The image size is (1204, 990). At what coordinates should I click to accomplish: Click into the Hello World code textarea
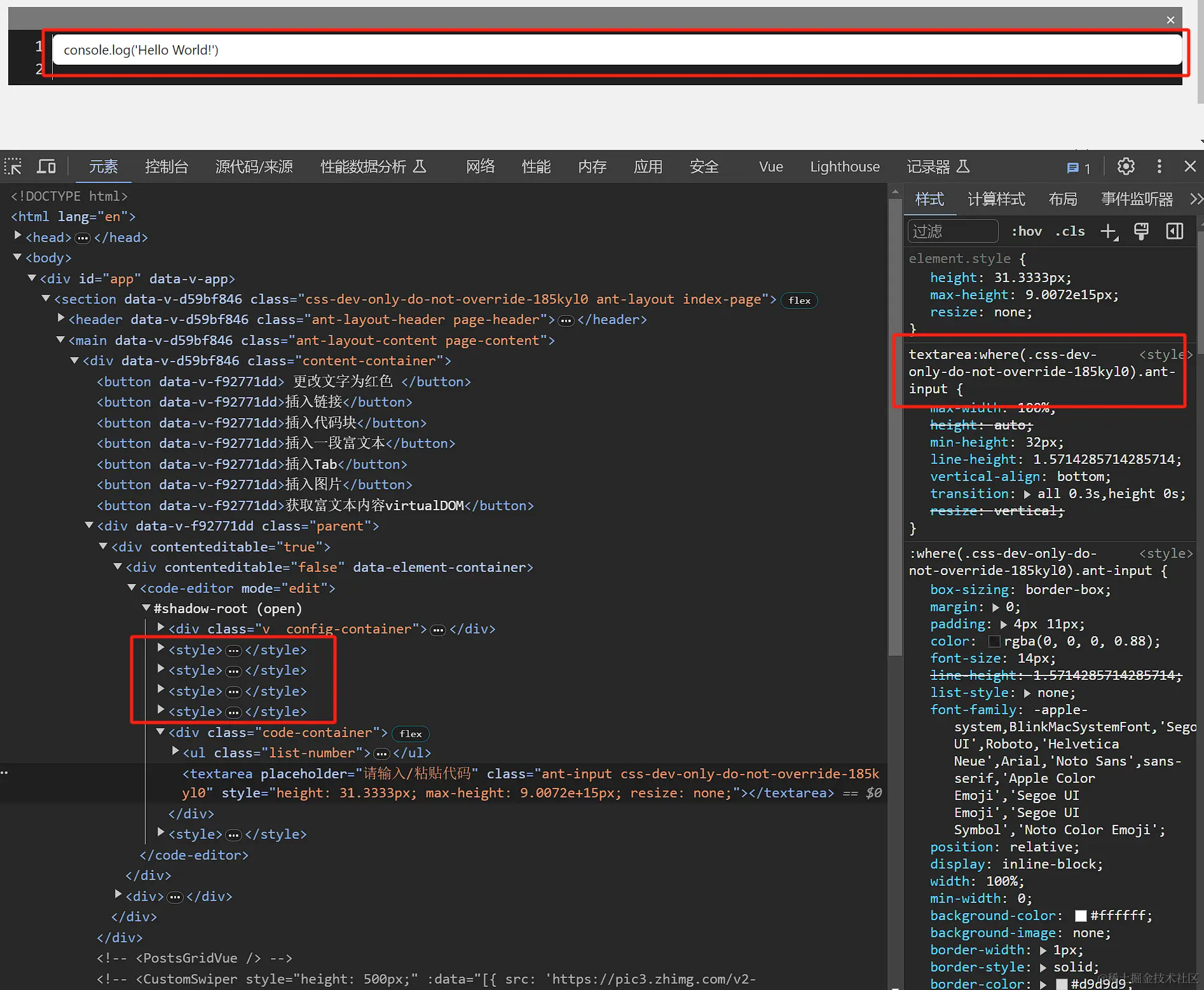point(617,50)
